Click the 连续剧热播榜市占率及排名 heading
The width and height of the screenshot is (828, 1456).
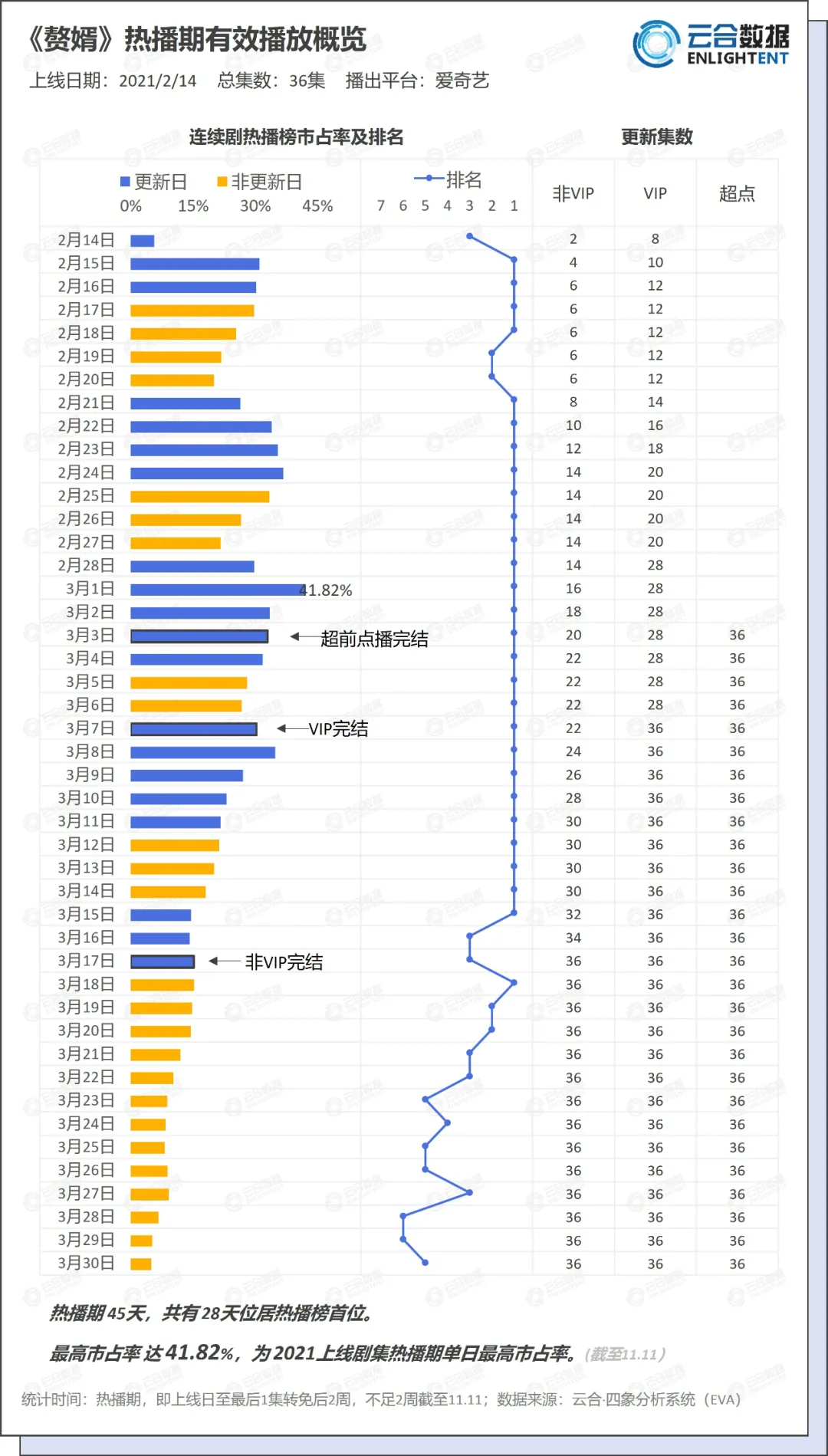[x=296, y=136]
